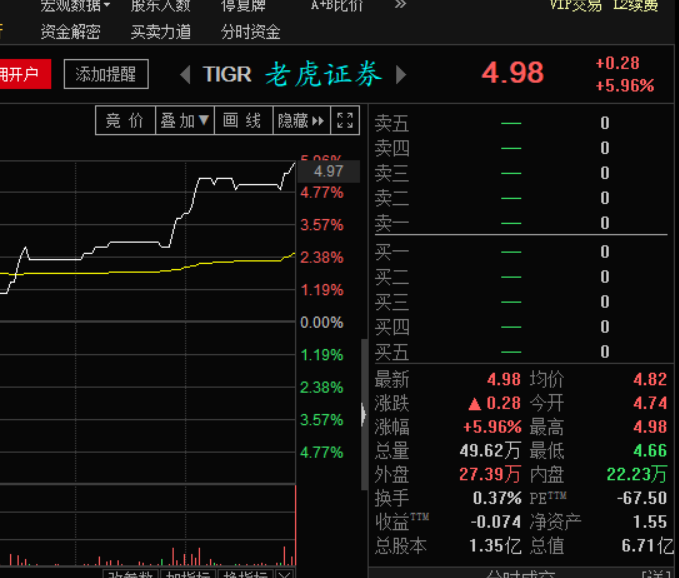Screen dimensions: 679x578
Task: Select the 卖四 order book row
Action: coord(521,149)
